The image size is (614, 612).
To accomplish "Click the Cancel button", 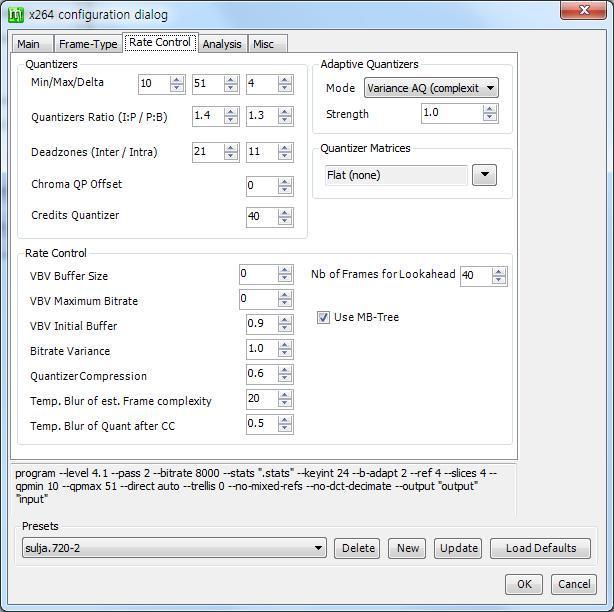I will (x=574, y=584).
